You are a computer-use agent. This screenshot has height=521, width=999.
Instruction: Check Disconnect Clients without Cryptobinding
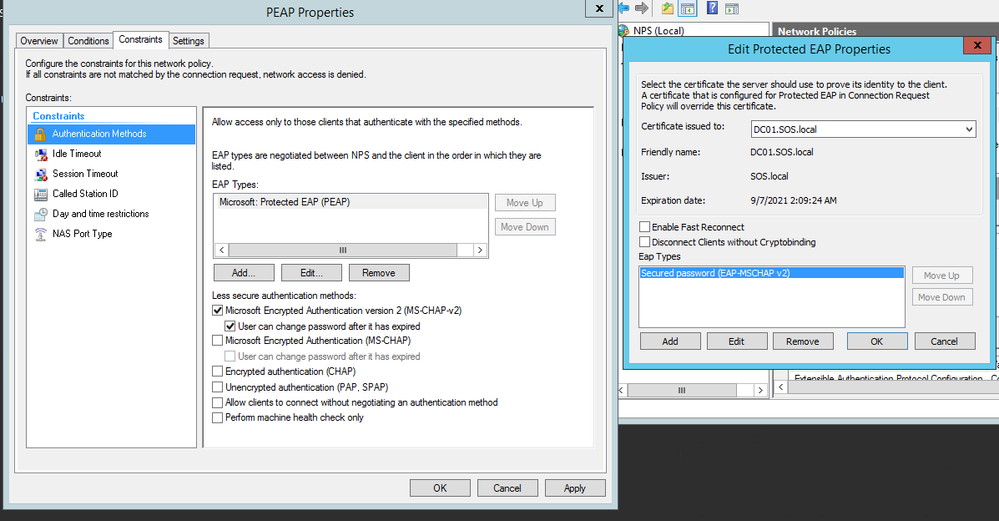(x=645, y=242)
